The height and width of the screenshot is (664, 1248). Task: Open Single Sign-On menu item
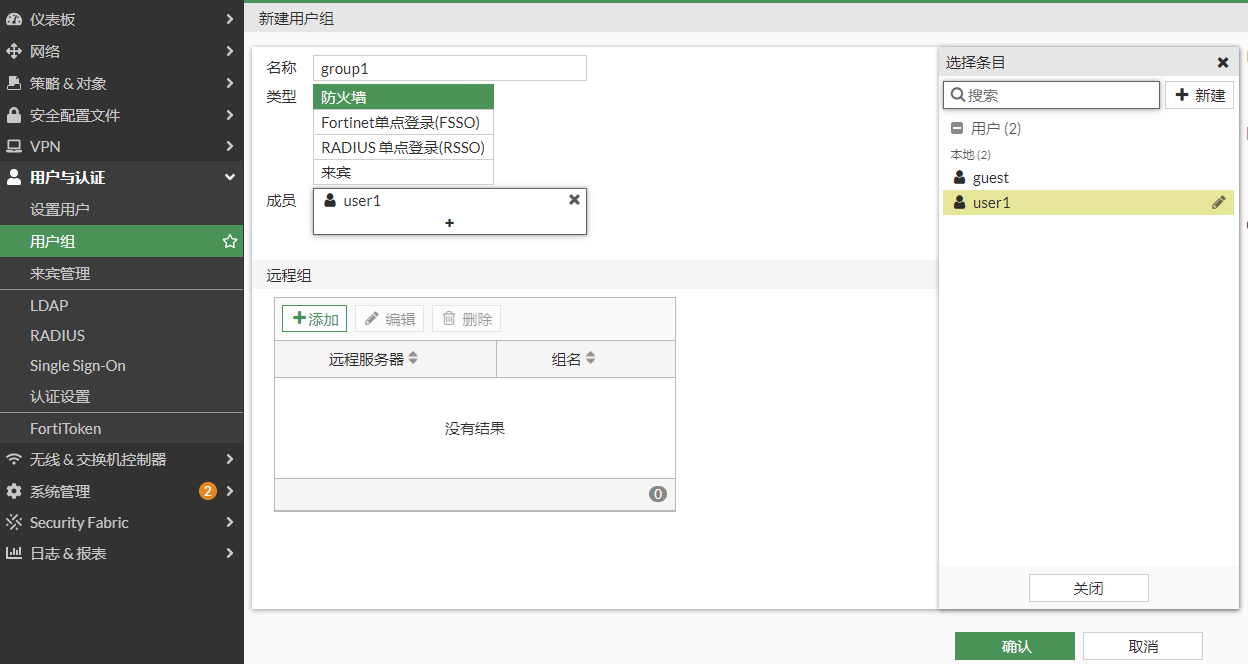pyautogui.click(x=122, y=365)
